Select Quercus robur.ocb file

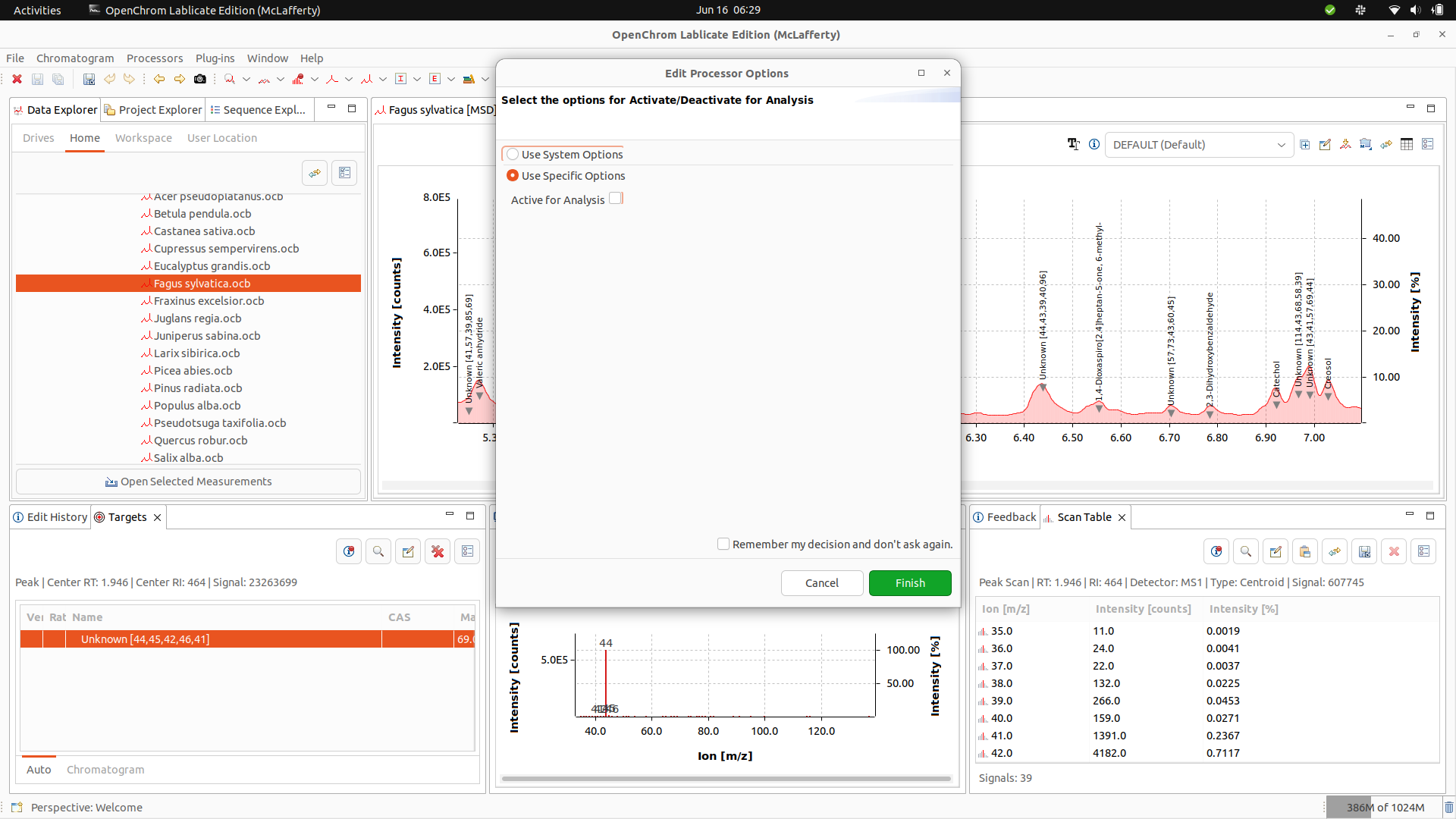pos(188,441)
